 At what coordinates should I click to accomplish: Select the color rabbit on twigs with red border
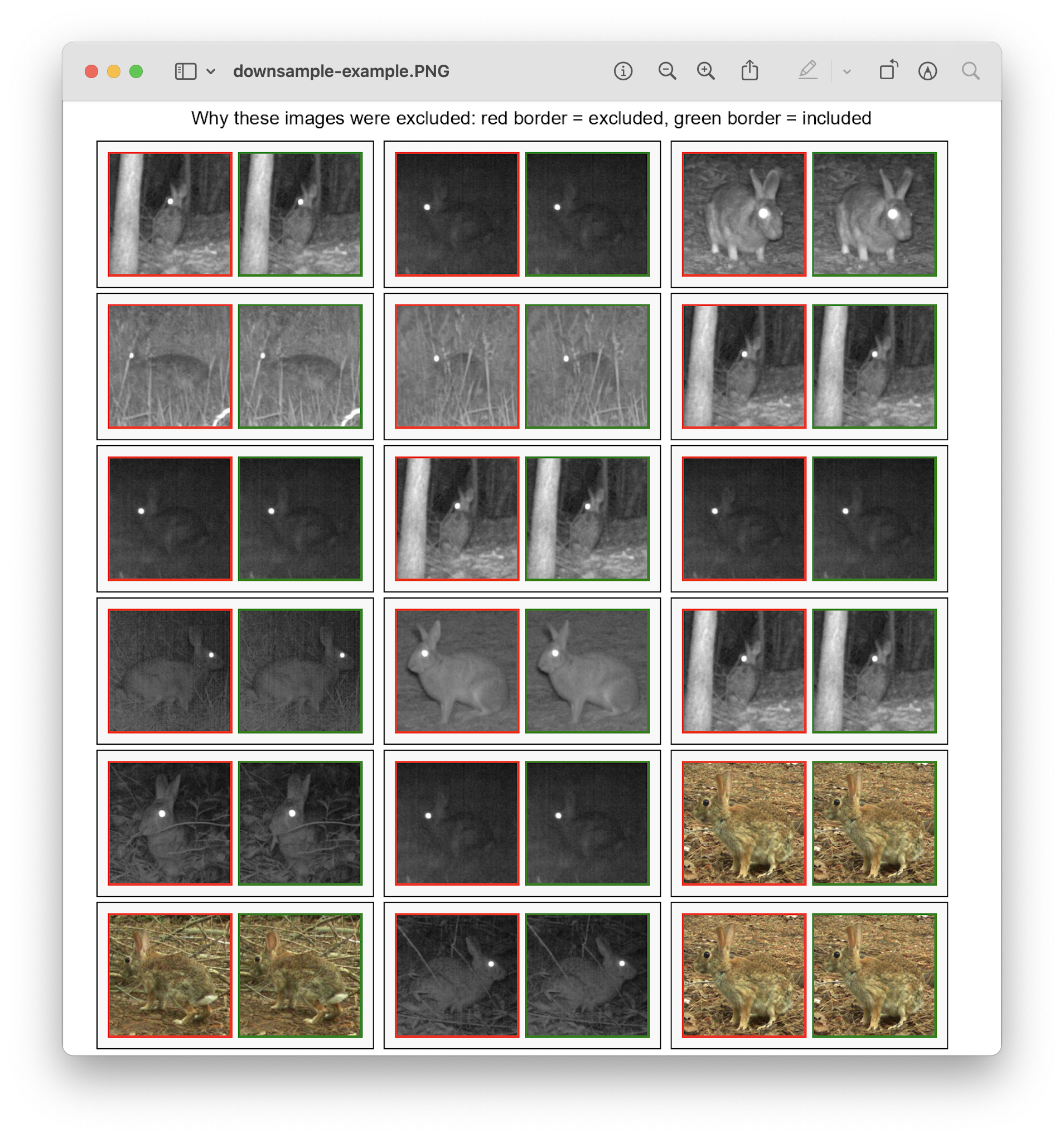tap(170, 975)
